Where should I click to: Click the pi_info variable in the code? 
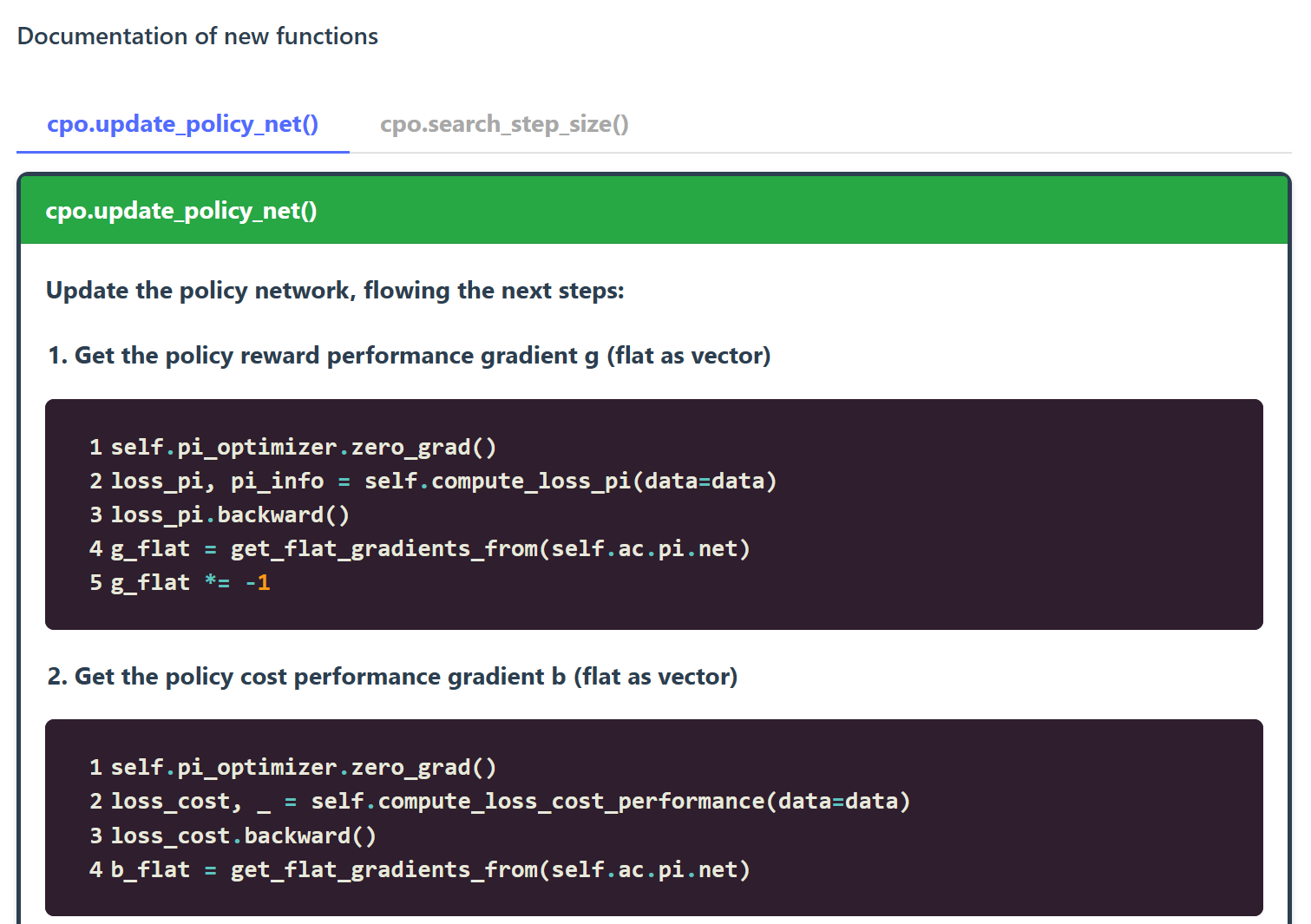coord(277,481)
